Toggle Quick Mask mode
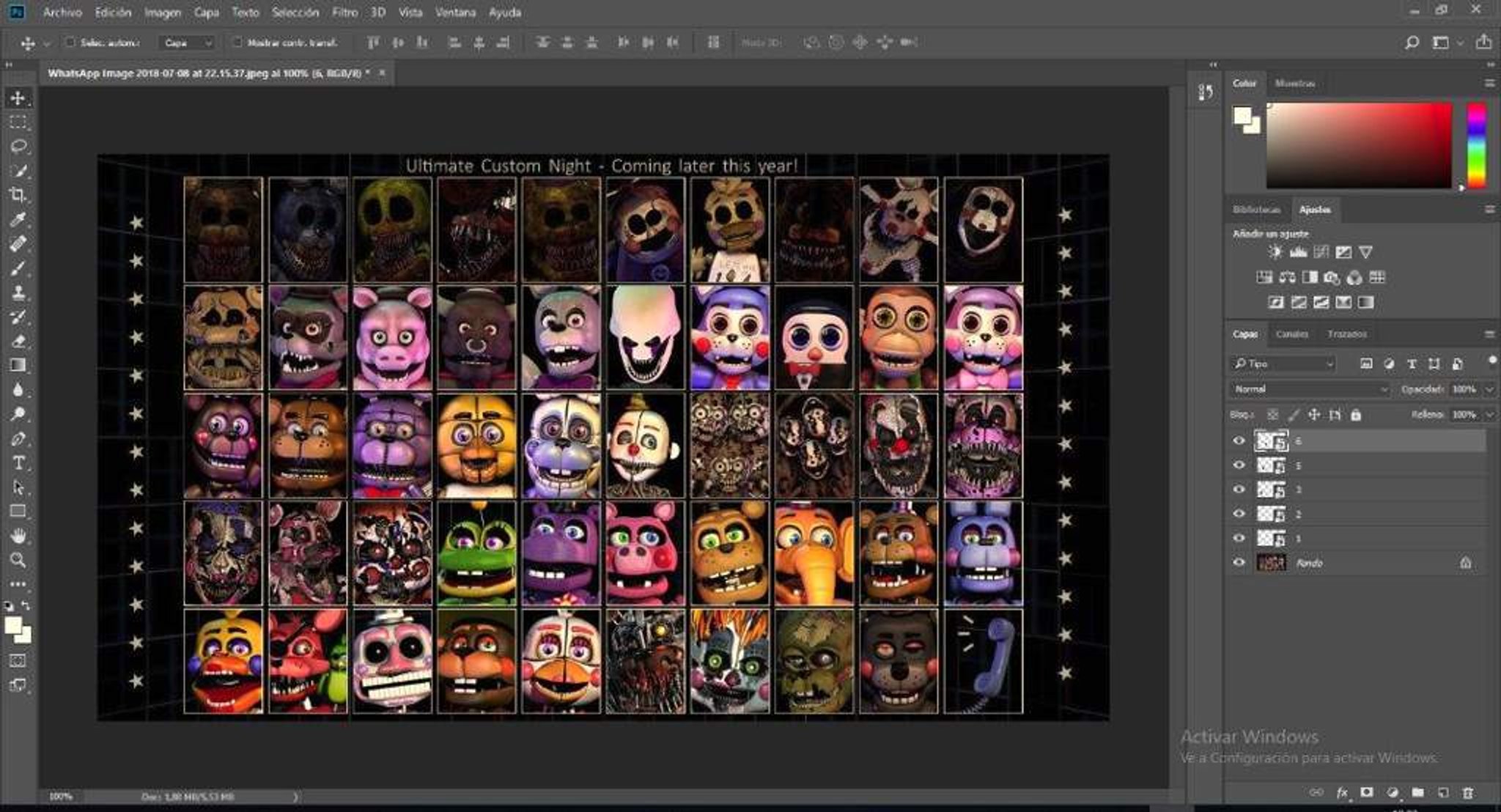 click(x=18, y=661)
